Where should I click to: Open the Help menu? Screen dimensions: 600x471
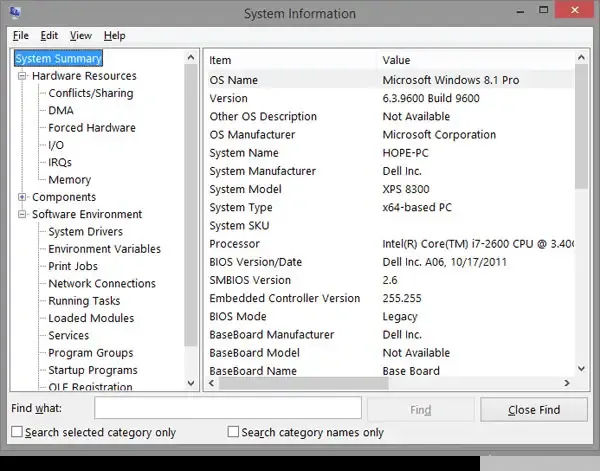pyautogui.click(x=114, y=36)
